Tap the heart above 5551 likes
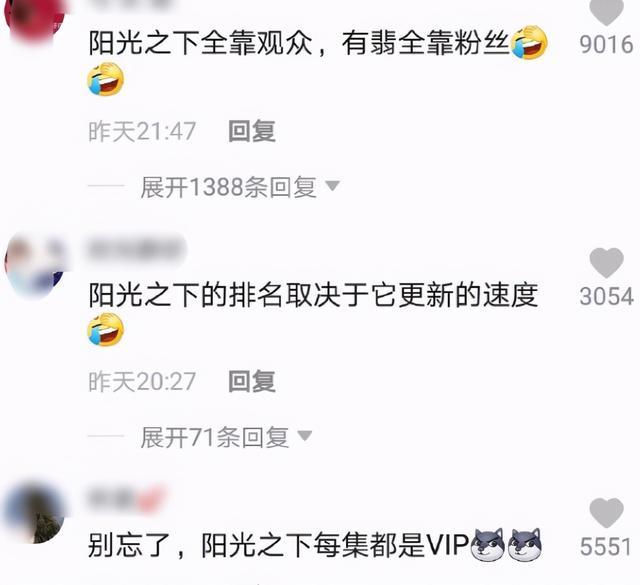 pyautogui.click(x=607, y=513)
